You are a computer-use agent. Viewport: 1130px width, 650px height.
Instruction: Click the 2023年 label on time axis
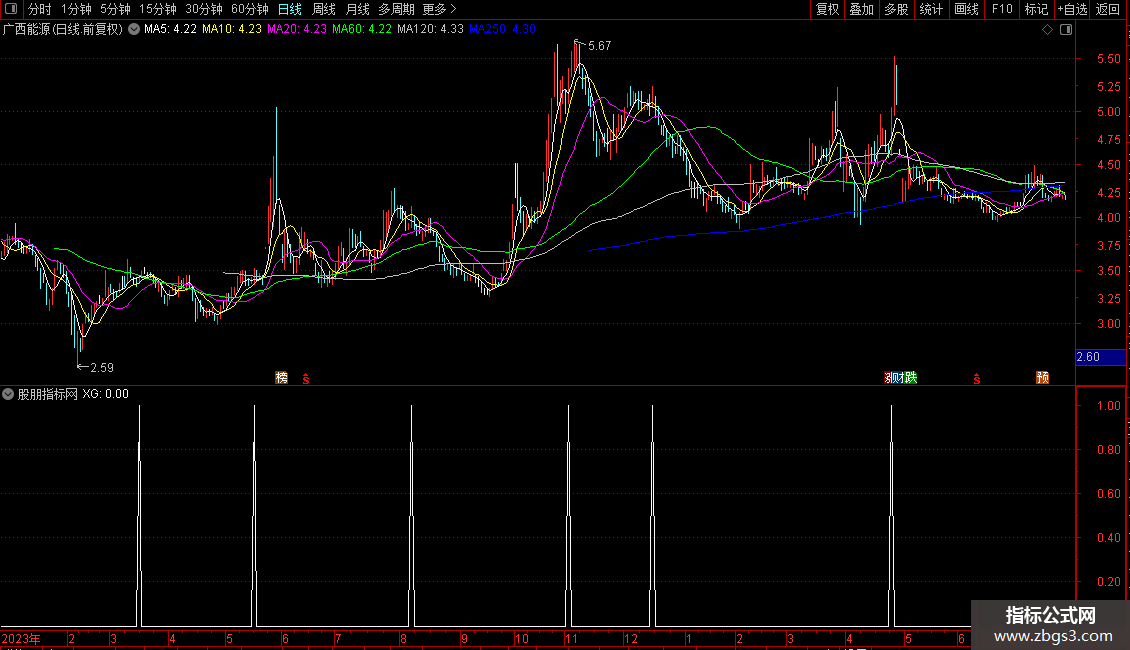(x=21, y=639)
